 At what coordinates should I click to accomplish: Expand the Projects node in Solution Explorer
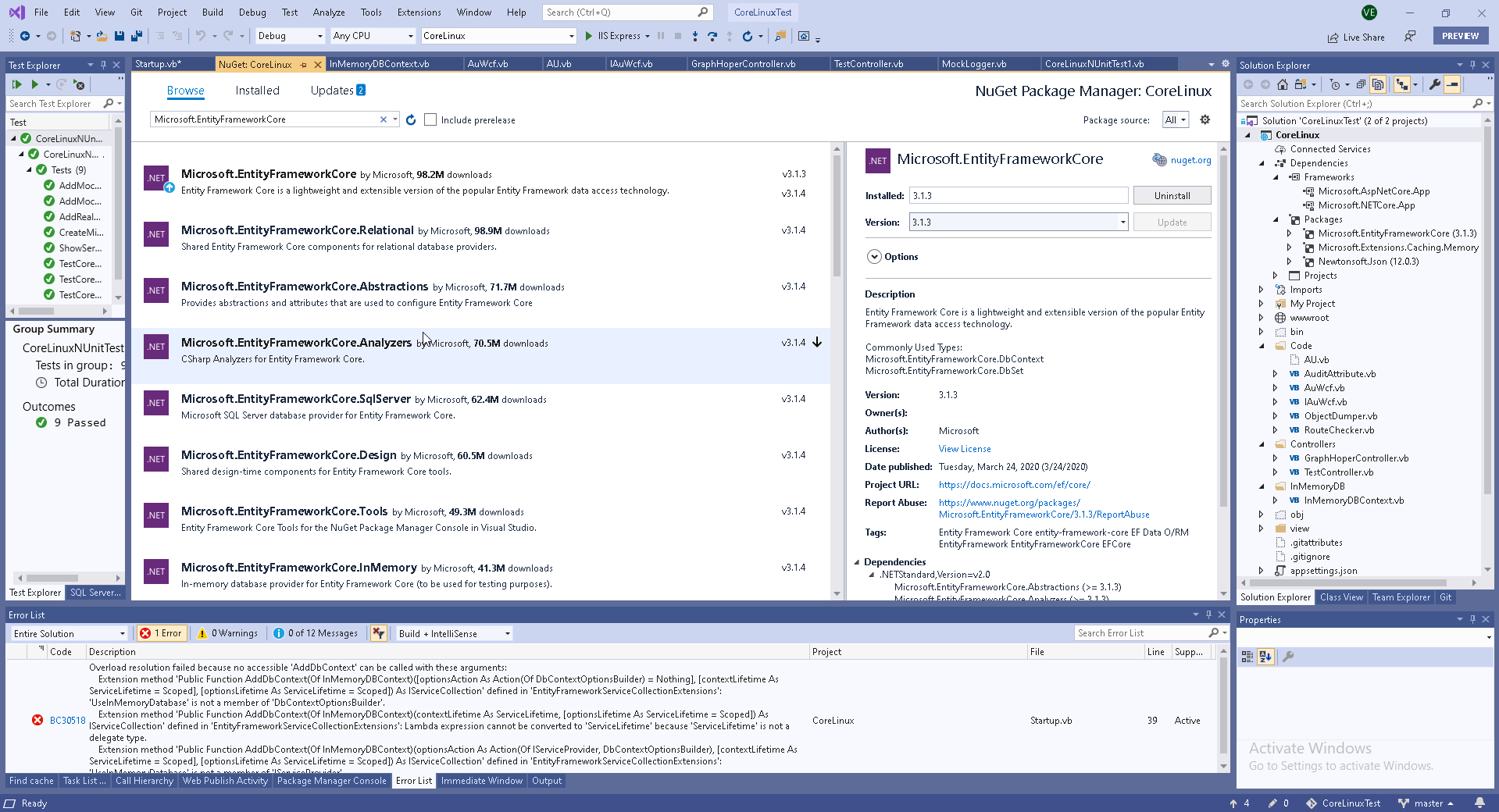[1275, 276]
